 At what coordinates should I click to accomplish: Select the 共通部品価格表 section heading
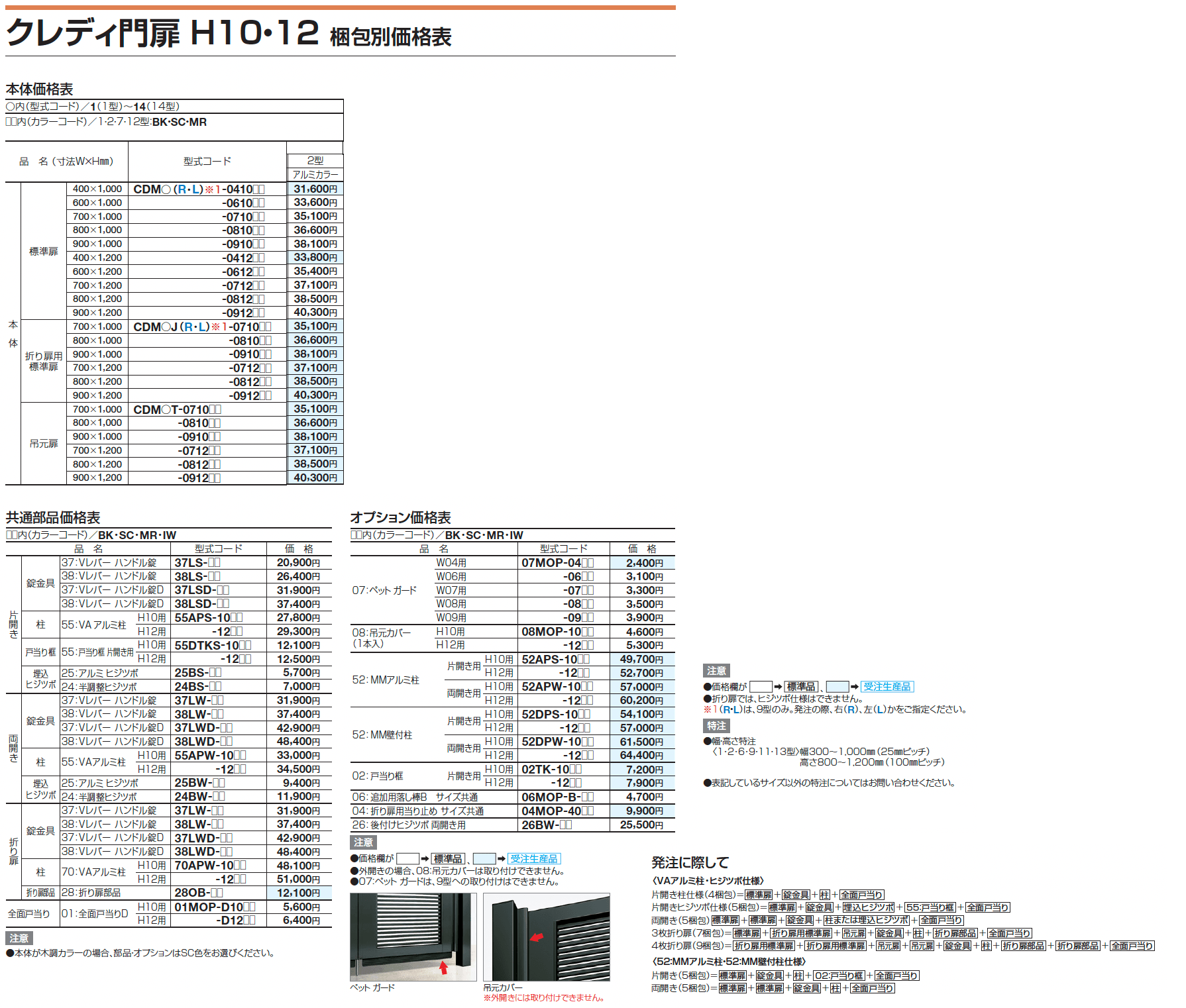point(53,517)
